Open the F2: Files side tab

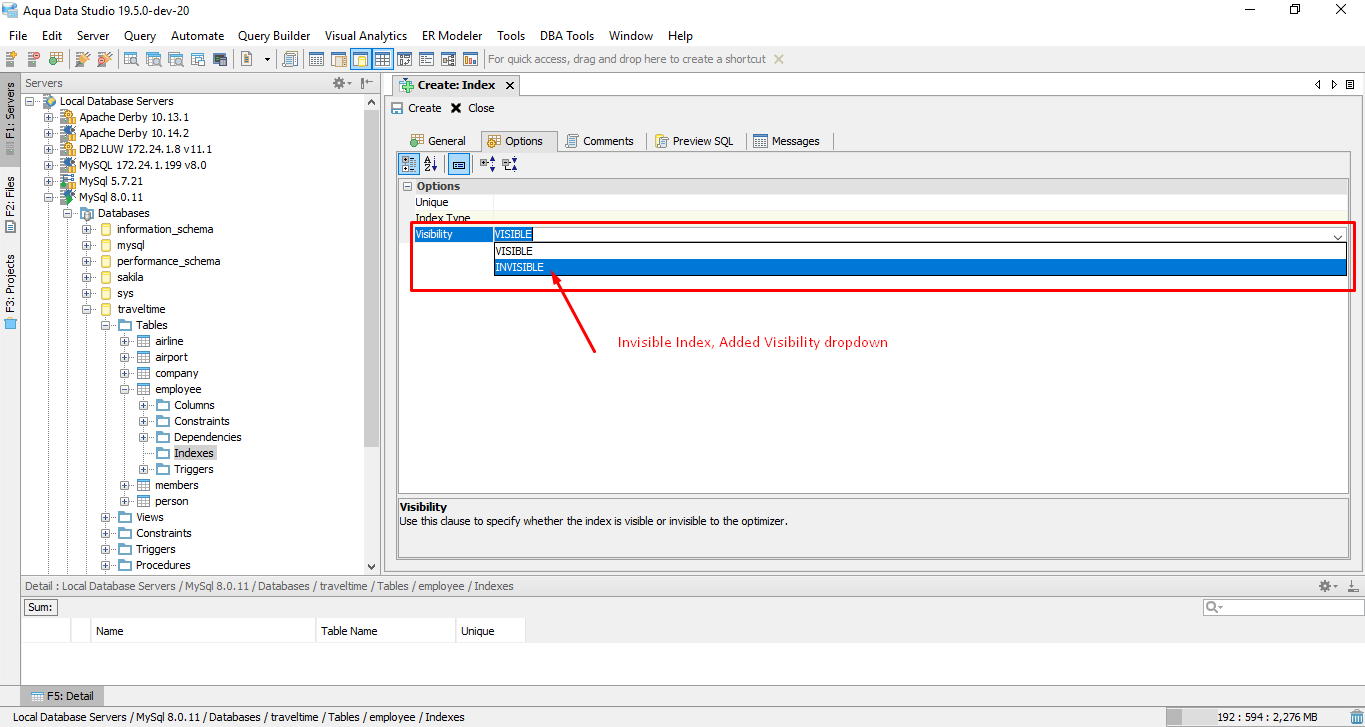(x=10, y=204)
